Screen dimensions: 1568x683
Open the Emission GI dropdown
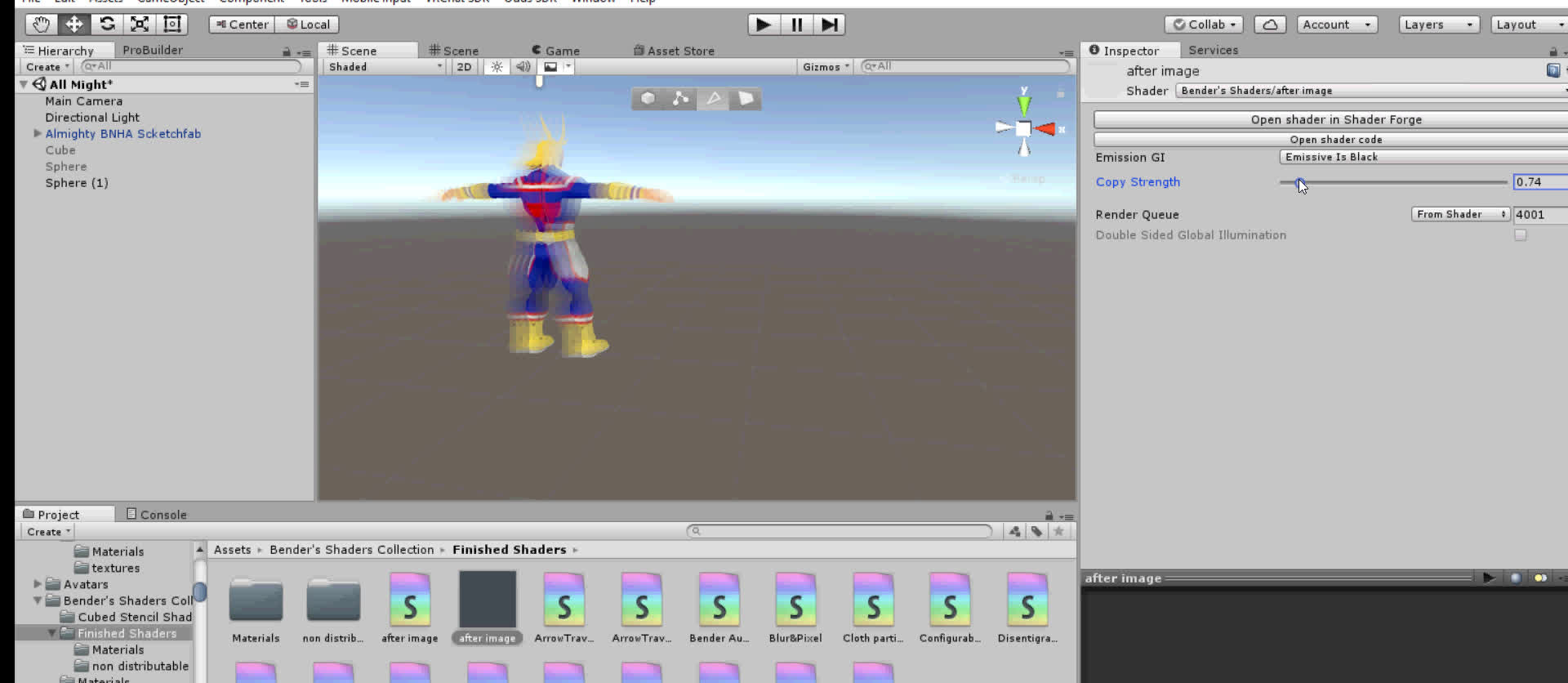(x=1421, y=157)
